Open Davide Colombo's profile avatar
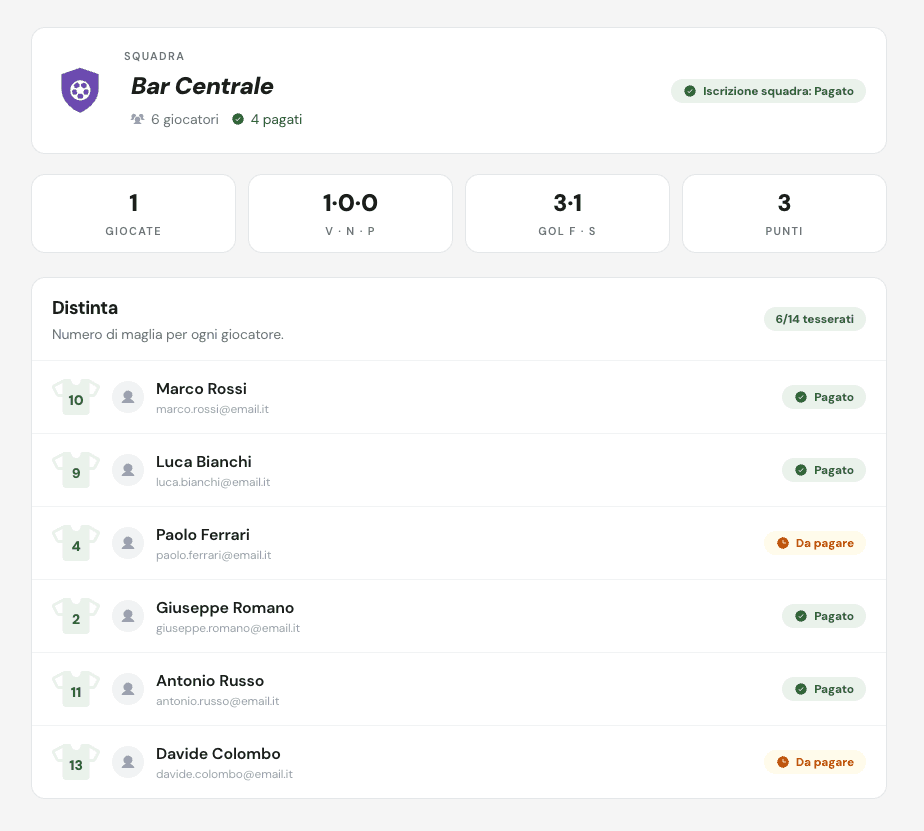This screenshot has width=924, height=831. 128,762
